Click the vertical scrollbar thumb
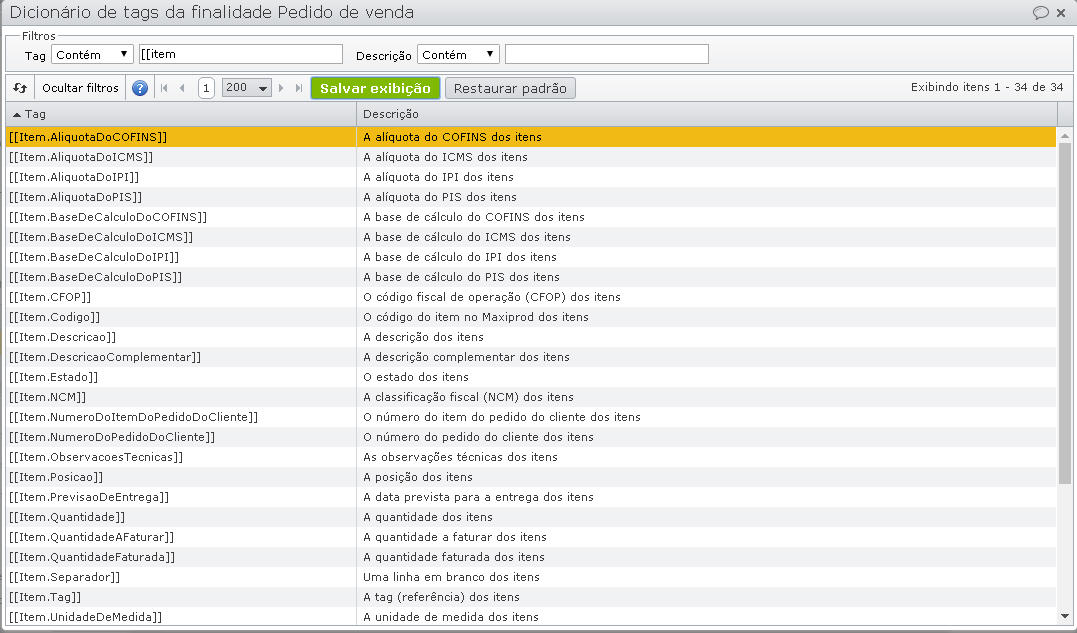Image resolution: width=1077 pixels, height=633 pixels. 1065,313
